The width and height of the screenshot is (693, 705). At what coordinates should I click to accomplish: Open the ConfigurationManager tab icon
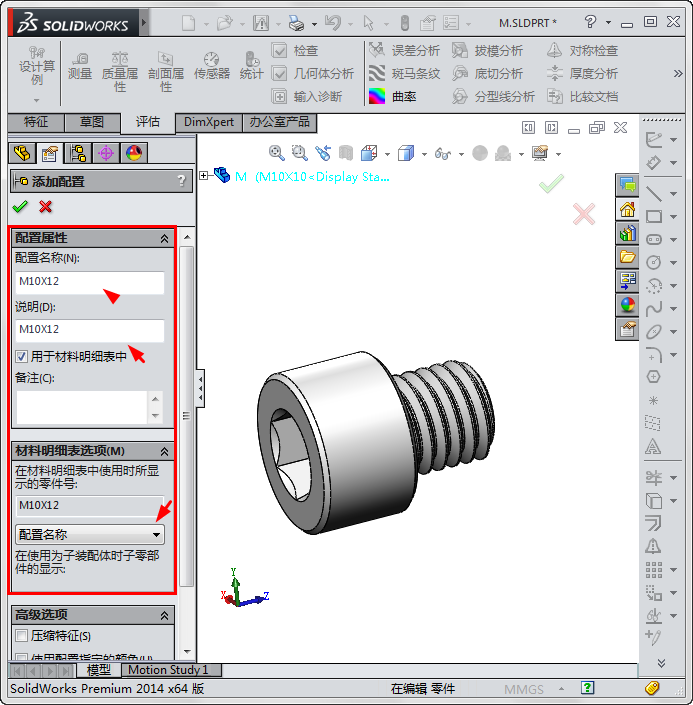pyautogui.click(x=77, y=153)
